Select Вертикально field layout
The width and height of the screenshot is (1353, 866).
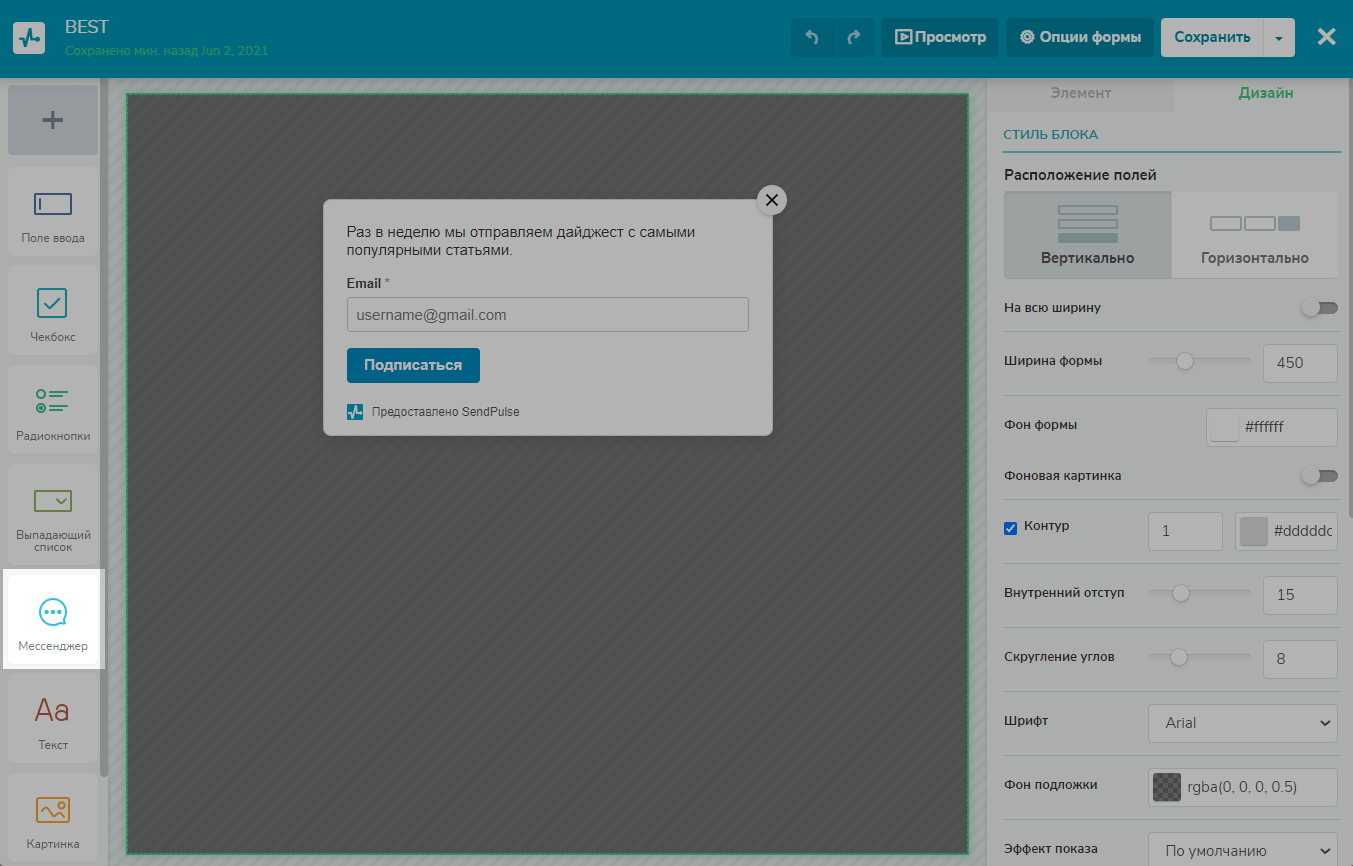click(x=1087, y=234)
